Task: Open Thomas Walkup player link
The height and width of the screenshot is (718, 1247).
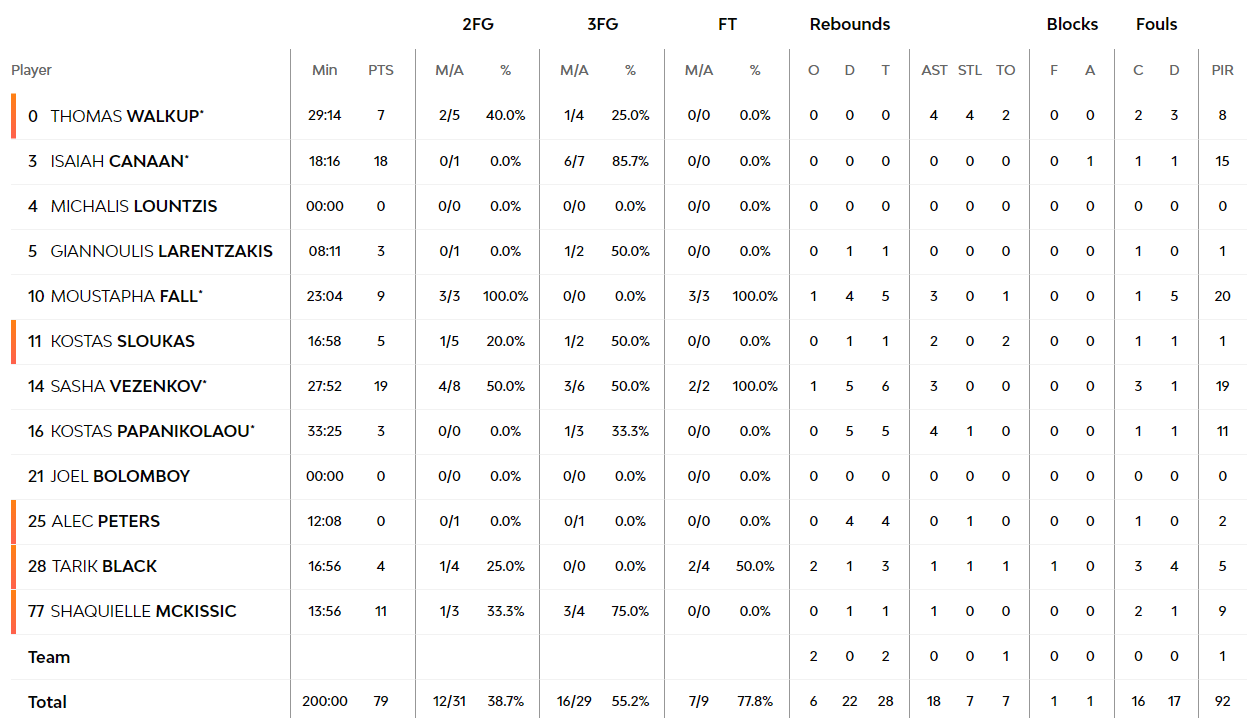Action: point(126,116)
